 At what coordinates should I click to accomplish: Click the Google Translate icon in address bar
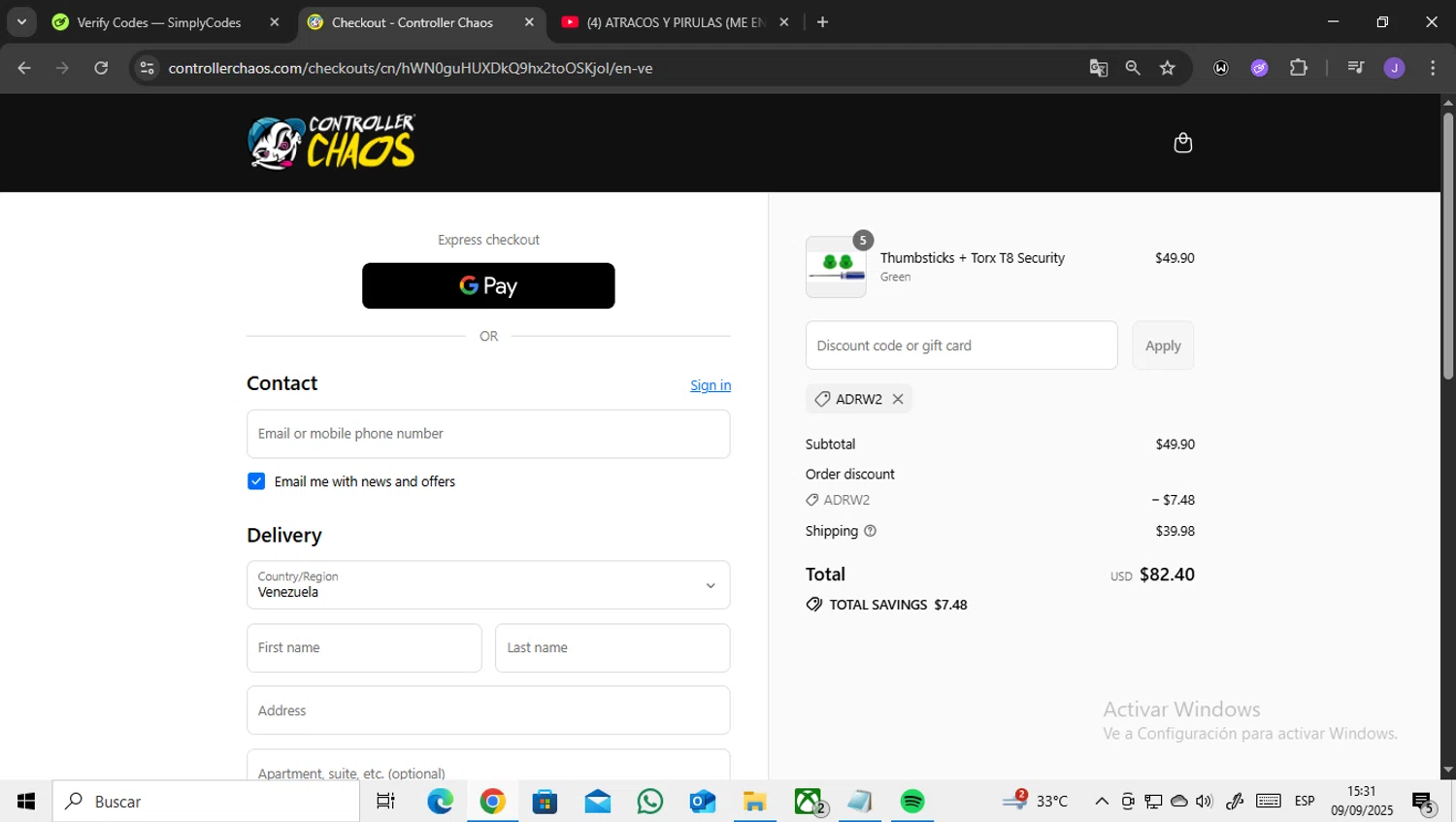[x=1098, y=68]
